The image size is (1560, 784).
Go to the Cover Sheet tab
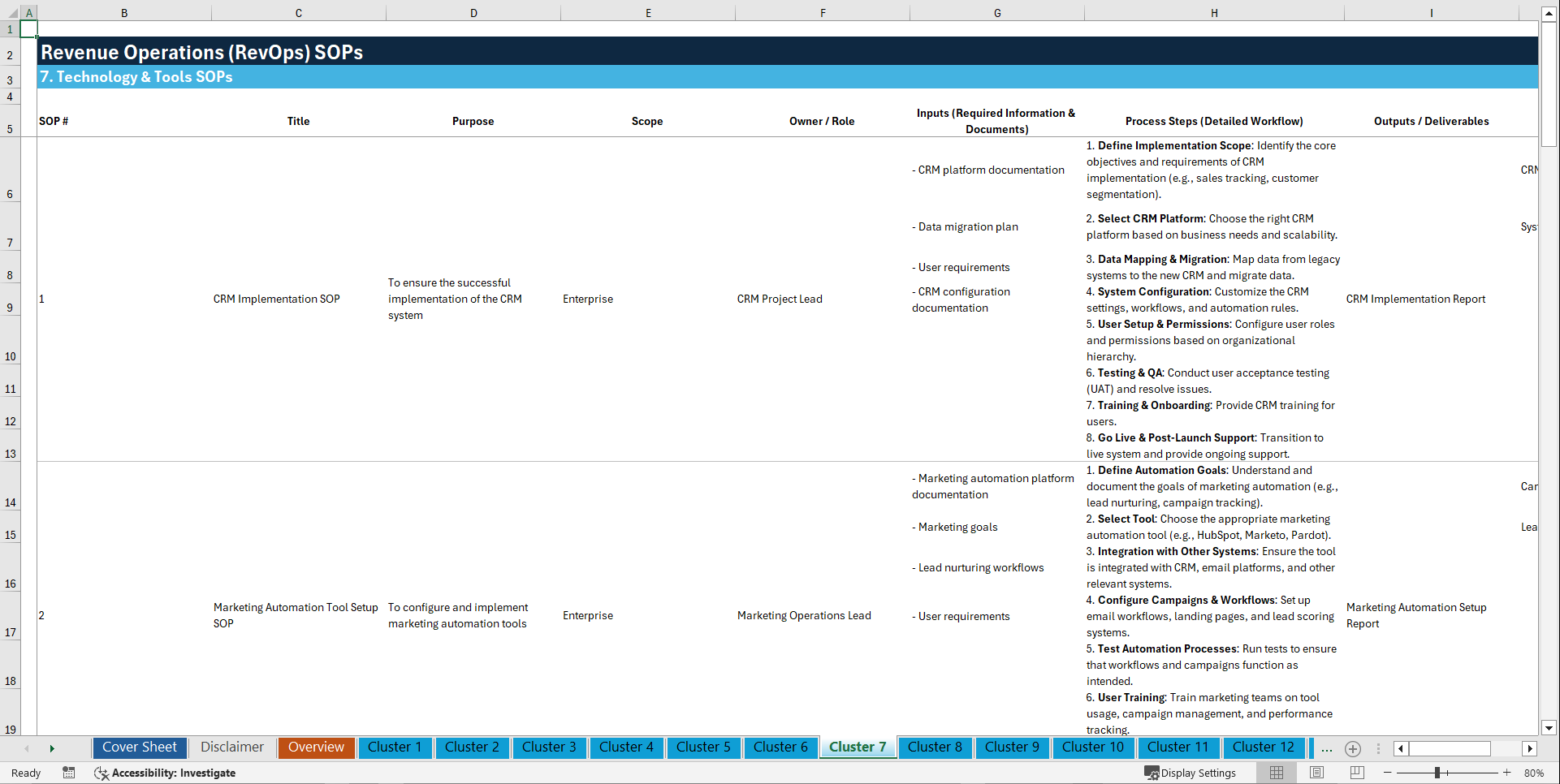pyautogui.click(x=140, y=747)
